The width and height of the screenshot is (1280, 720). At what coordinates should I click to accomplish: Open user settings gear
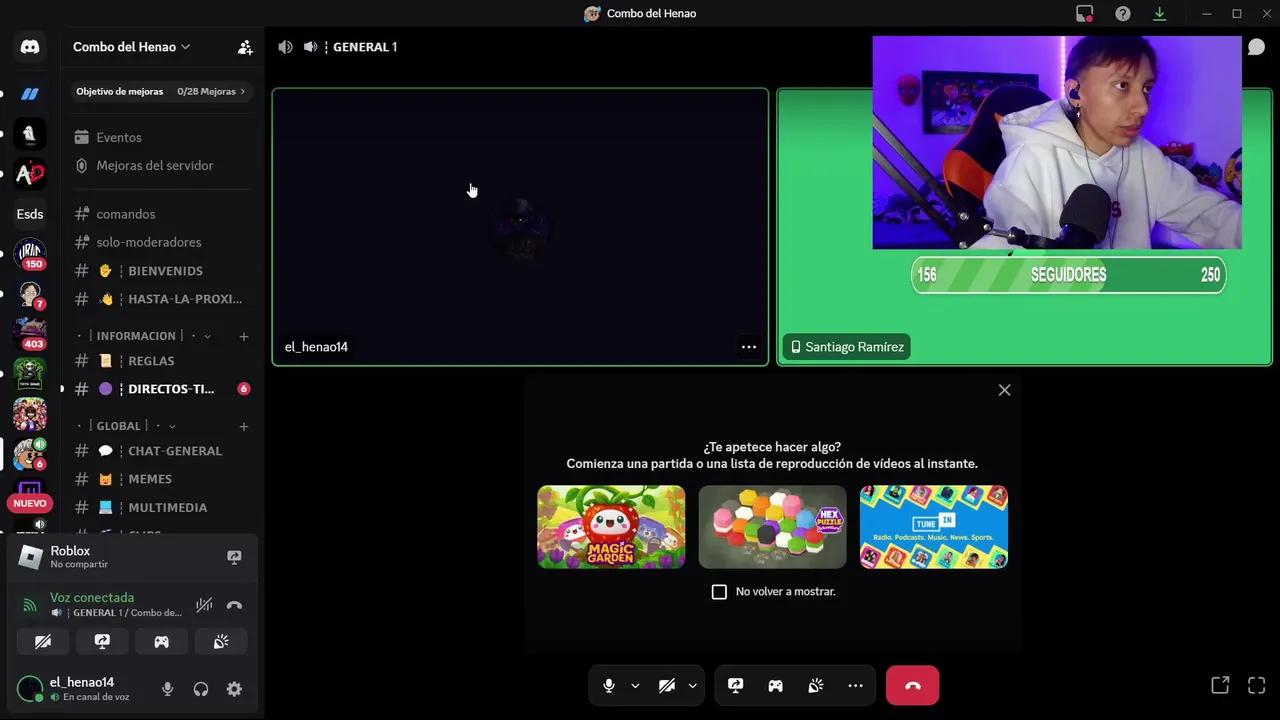coord(234,689)
